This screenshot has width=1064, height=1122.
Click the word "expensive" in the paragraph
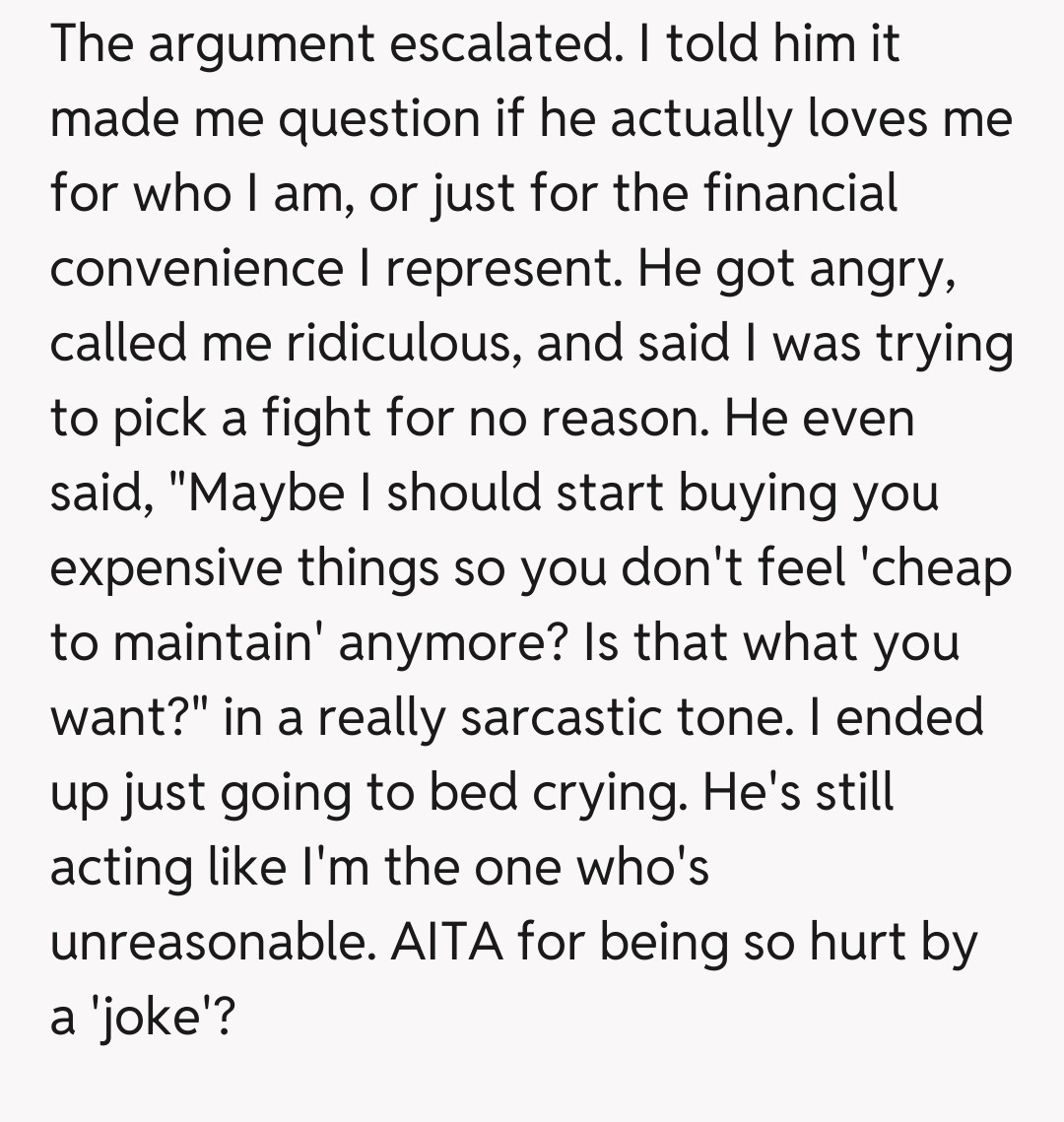(168, 569)
